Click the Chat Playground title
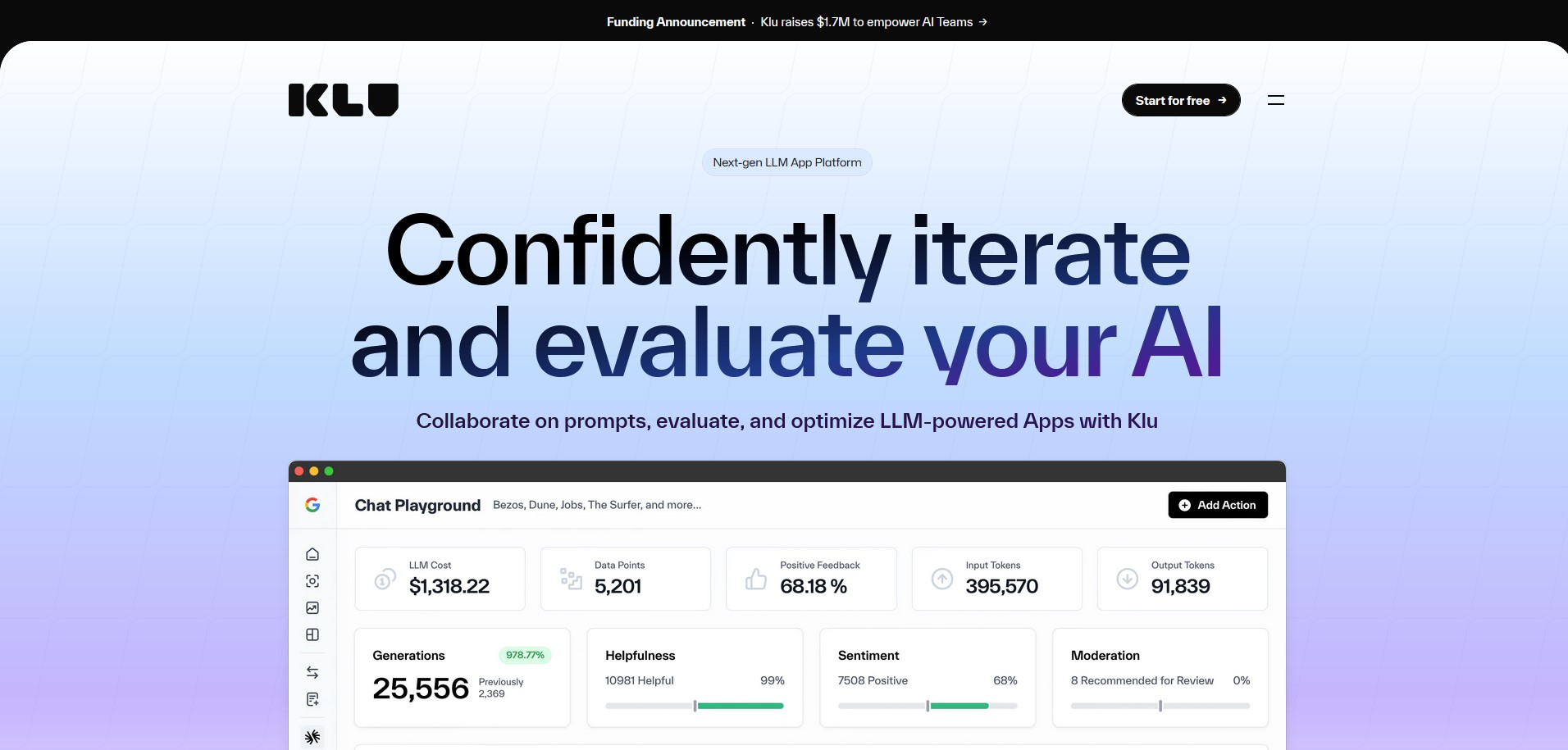The height and width of the screenshot is (750, 1568). point(417,506)
